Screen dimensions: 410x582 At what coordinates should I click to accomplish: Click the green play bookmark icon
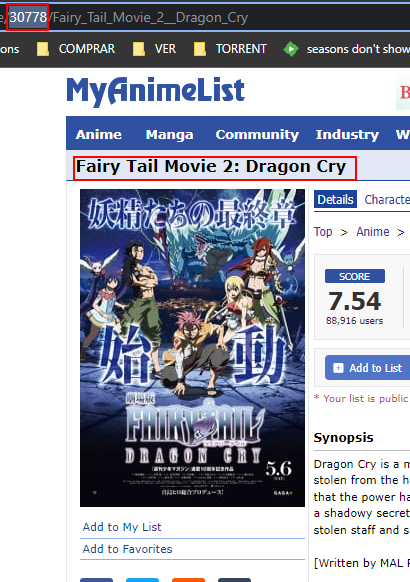[x=291, y=49]
